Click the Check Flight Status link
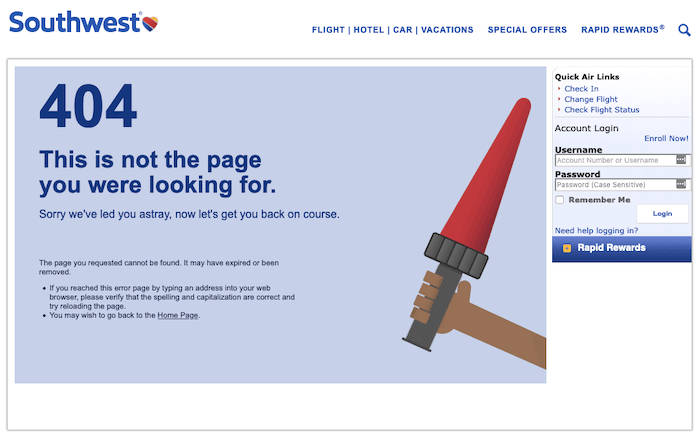The height and width of the screenshot is (438, 700). 602,110
